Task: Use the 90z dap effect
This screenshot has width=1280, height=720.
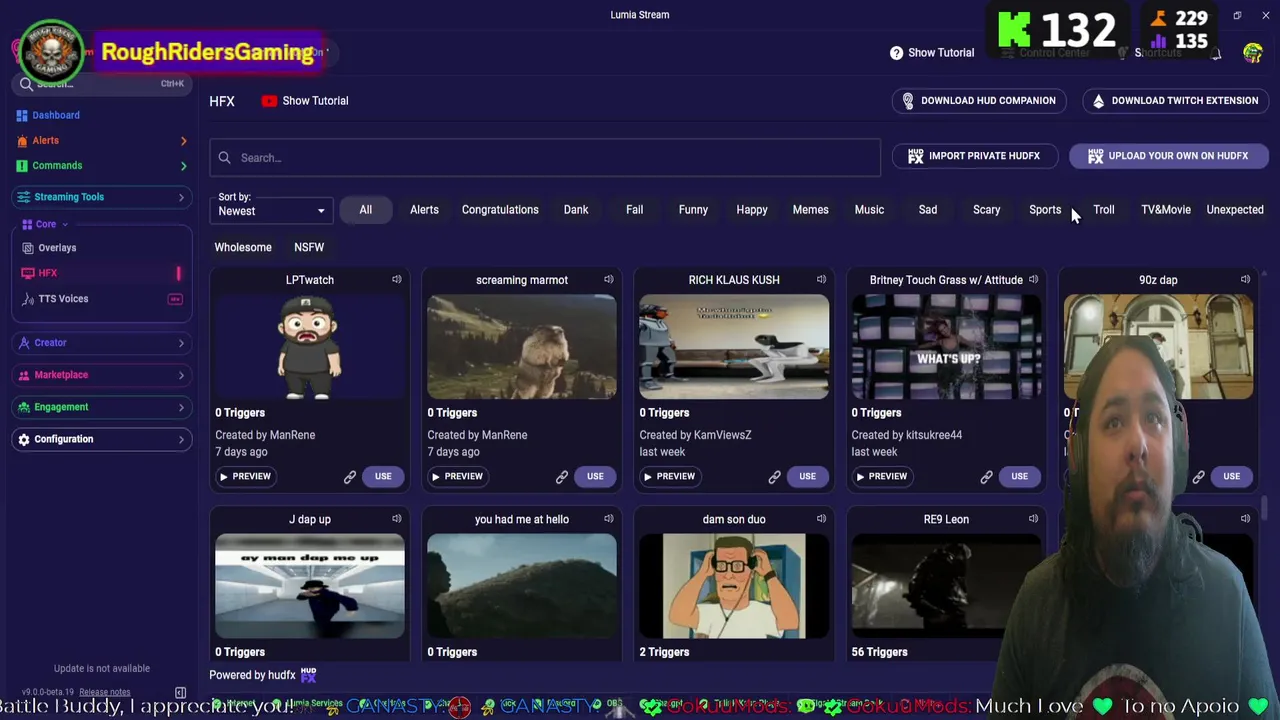Action: pos(1231,476)
